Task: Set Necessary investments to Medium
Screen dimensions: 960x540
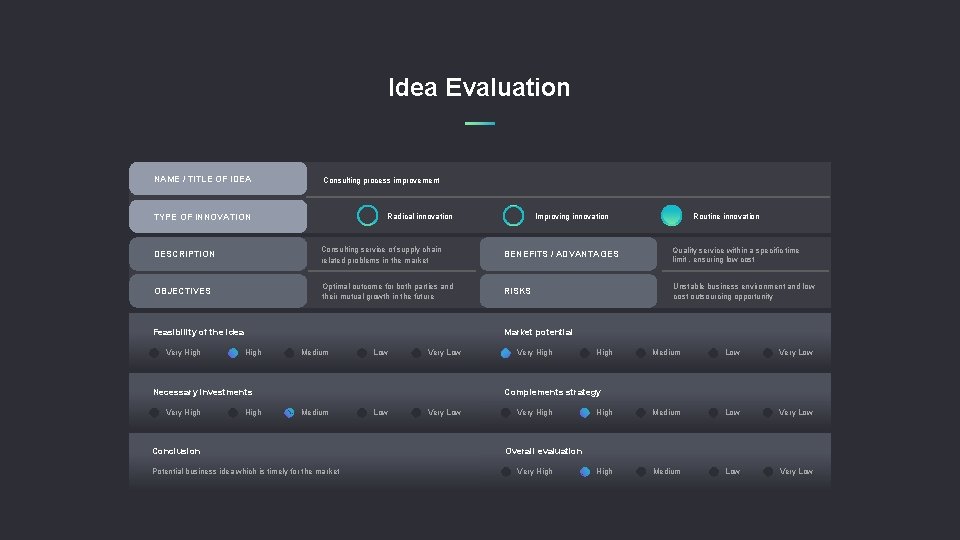Action: [x=289, y=412]
